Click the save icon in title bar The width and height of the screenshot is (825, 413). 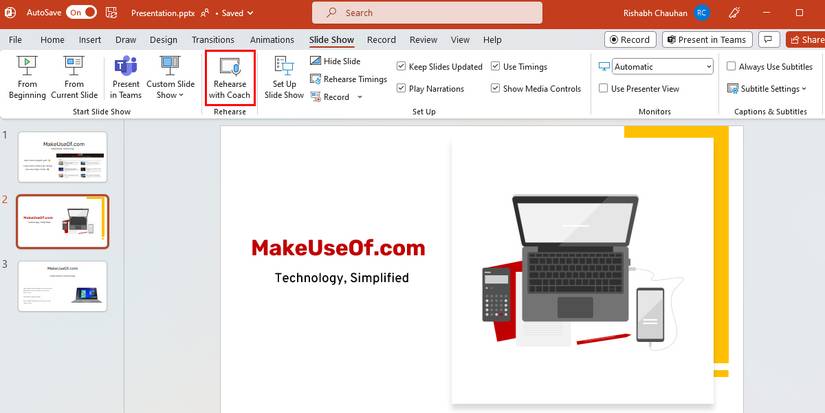tap(111, 13)
